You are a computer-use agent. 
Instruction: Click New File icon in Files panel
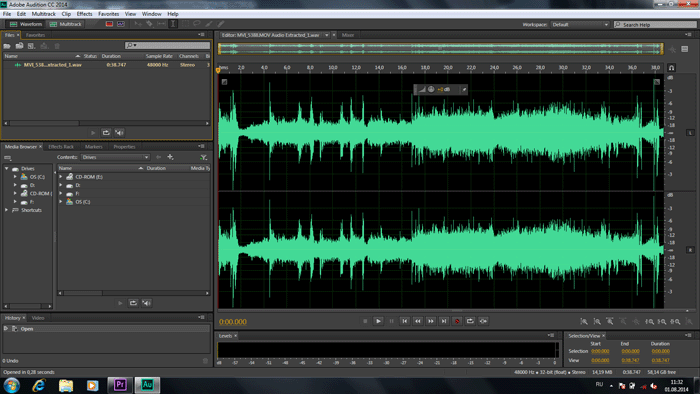click(x=31, y=46)
